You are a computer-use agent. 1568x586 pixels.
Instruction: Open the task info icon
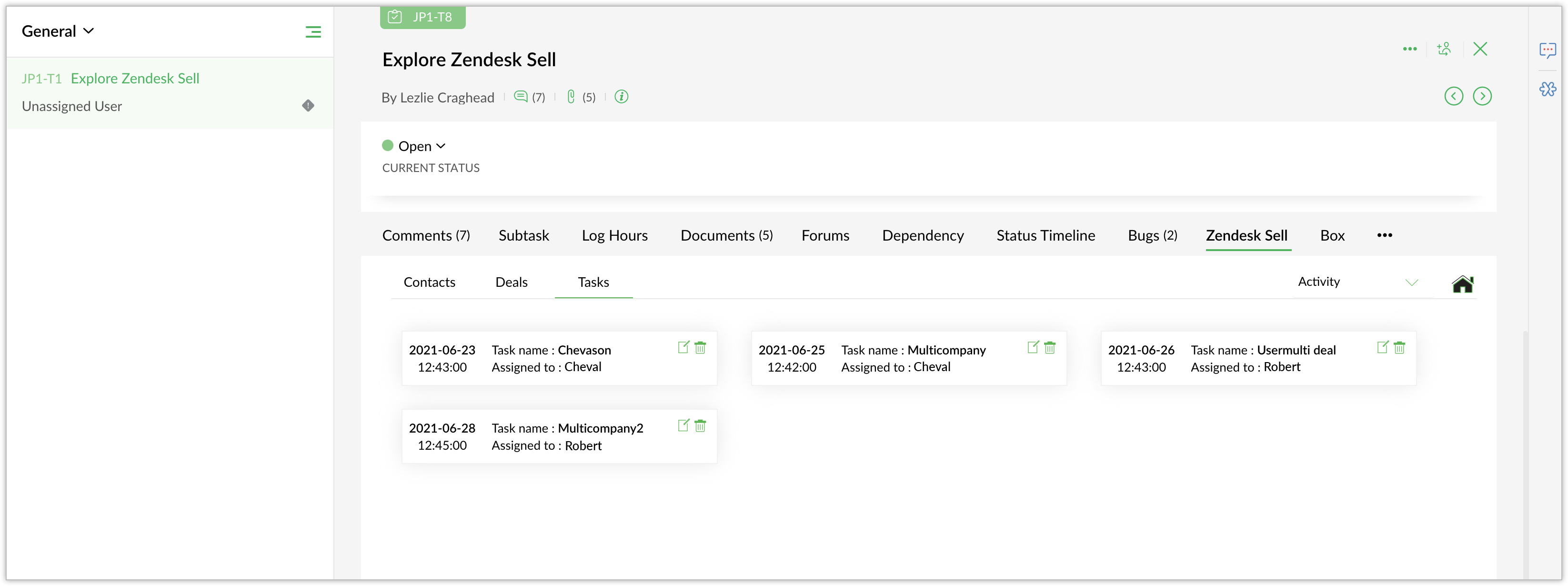point(621,97)
